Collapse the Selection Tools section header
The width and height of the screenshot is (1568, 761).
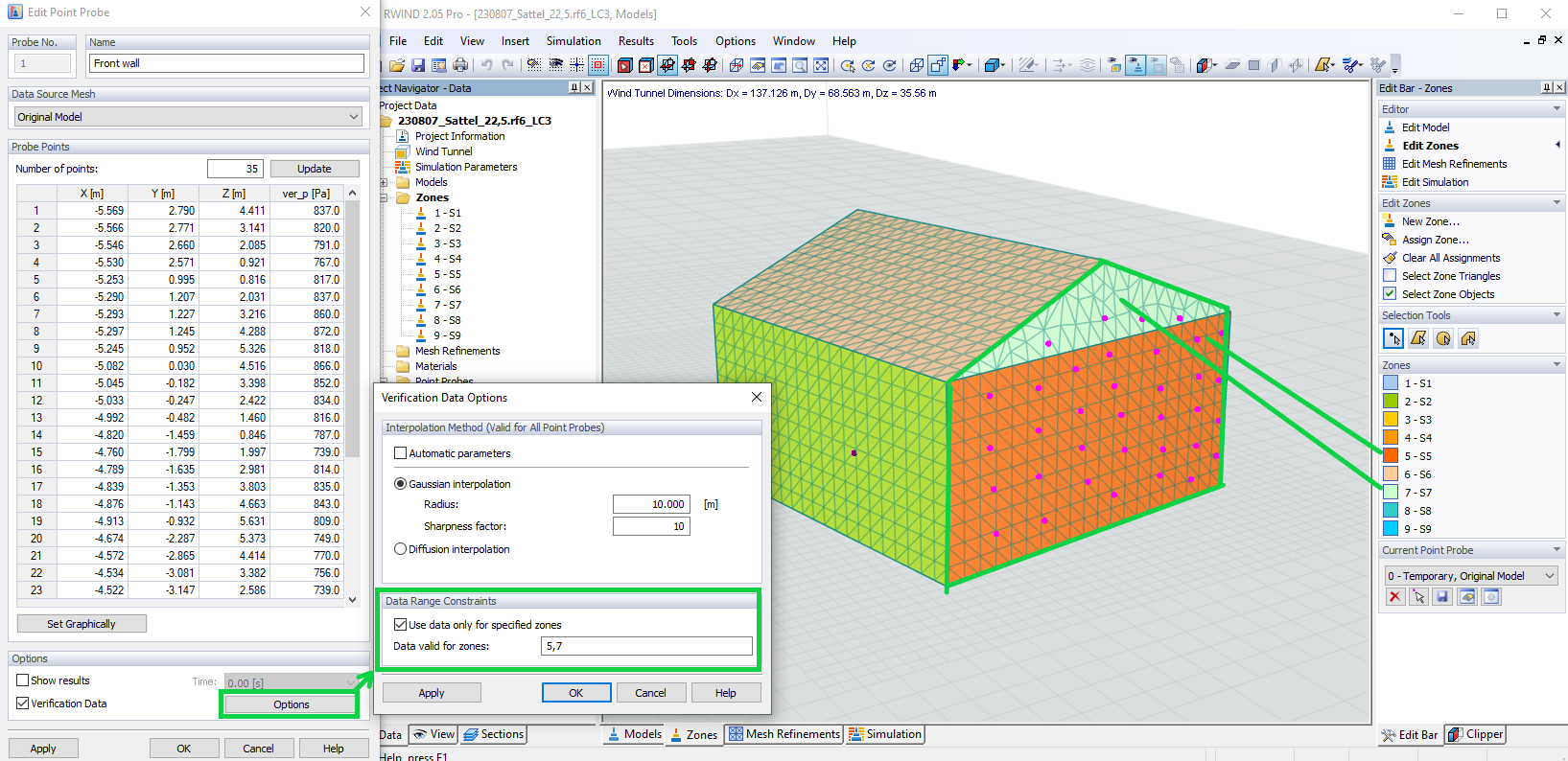click(1556, 315)
